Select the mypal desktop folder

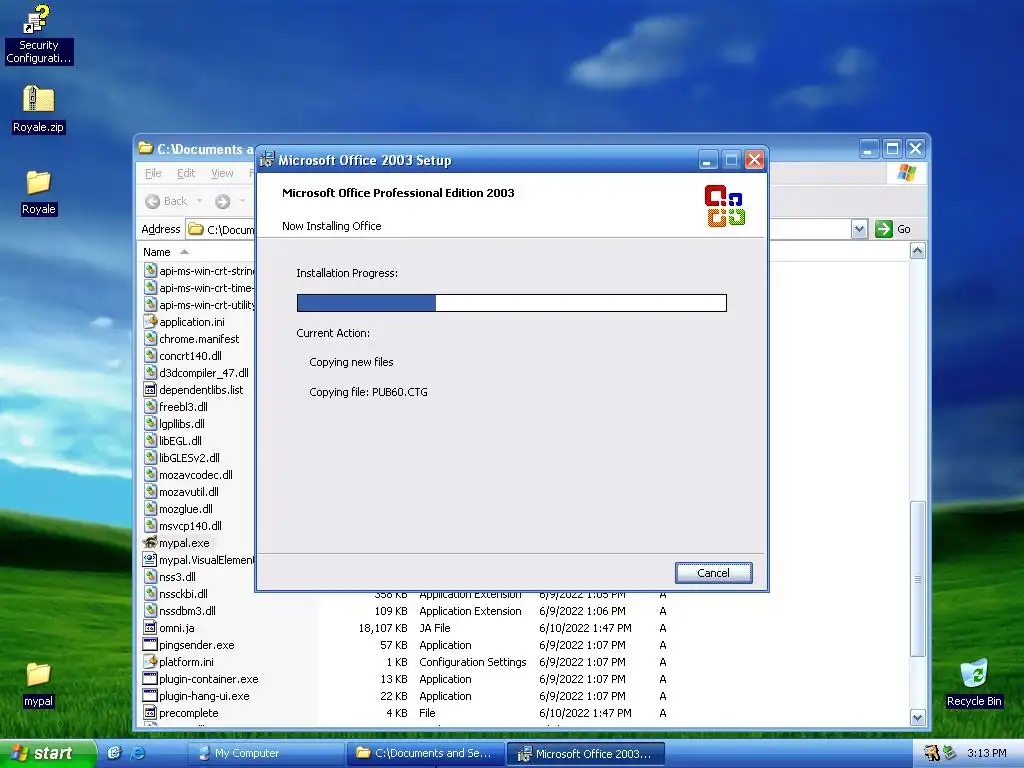click(x=38, y=684)
